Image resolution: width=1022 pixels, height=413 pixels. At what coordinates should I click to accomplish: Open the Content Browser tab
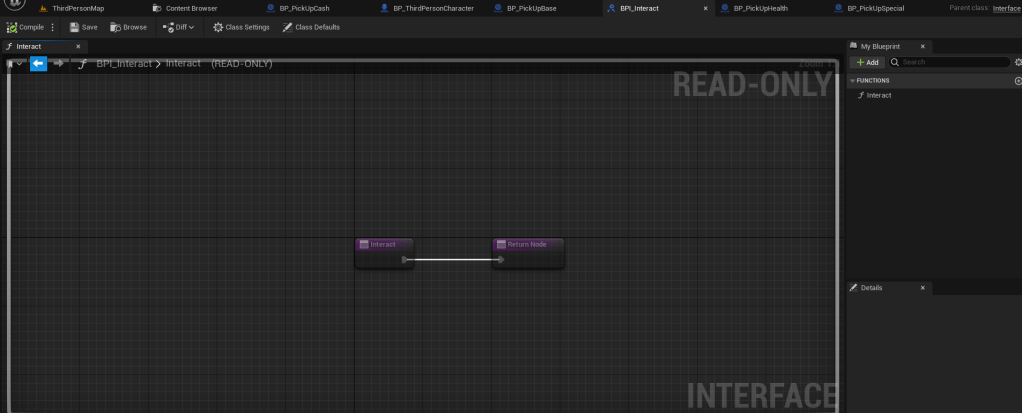pos(190,8)
